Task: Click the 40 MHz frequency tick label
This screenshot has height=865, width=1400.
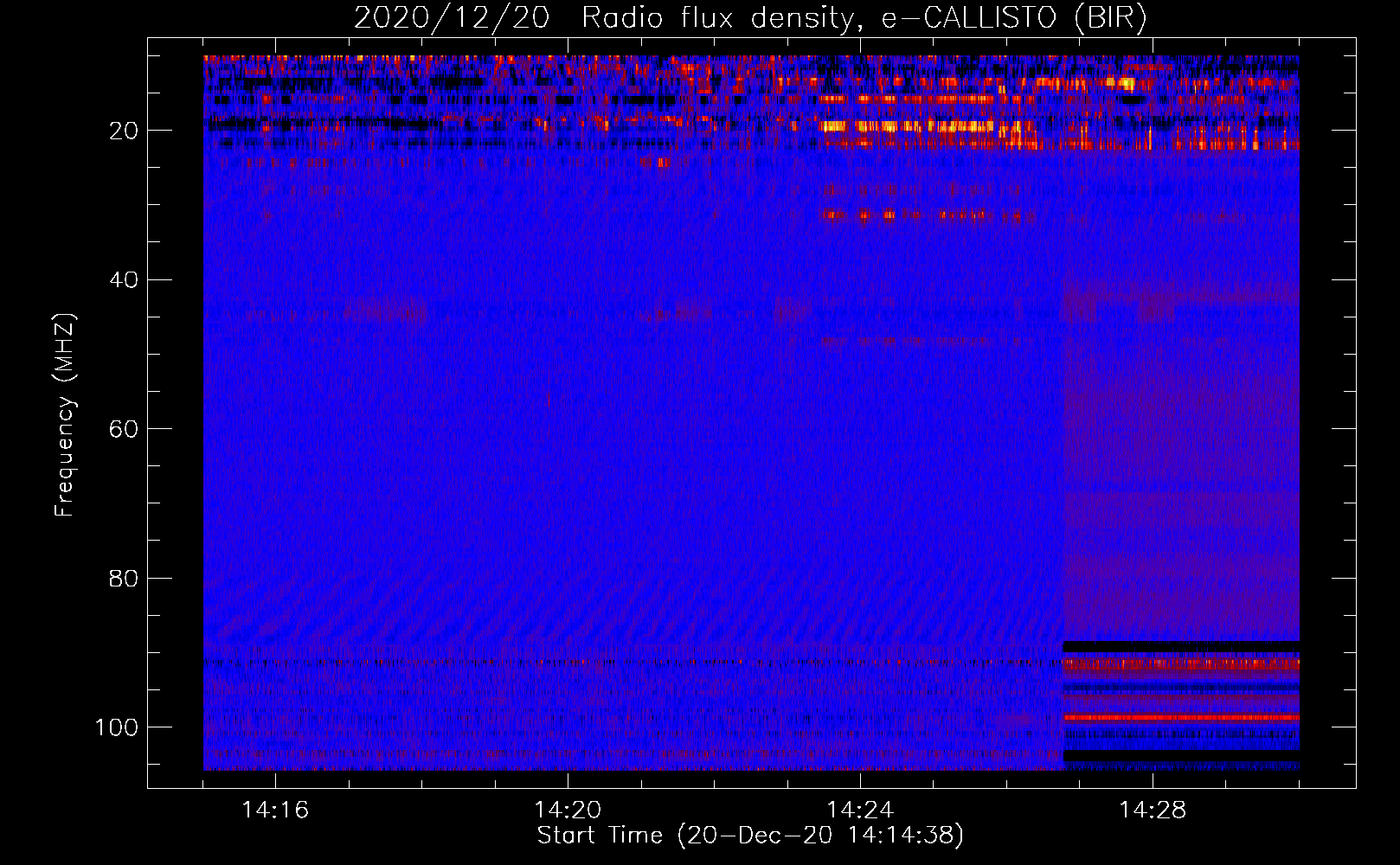Action: (x=124, y=280)
